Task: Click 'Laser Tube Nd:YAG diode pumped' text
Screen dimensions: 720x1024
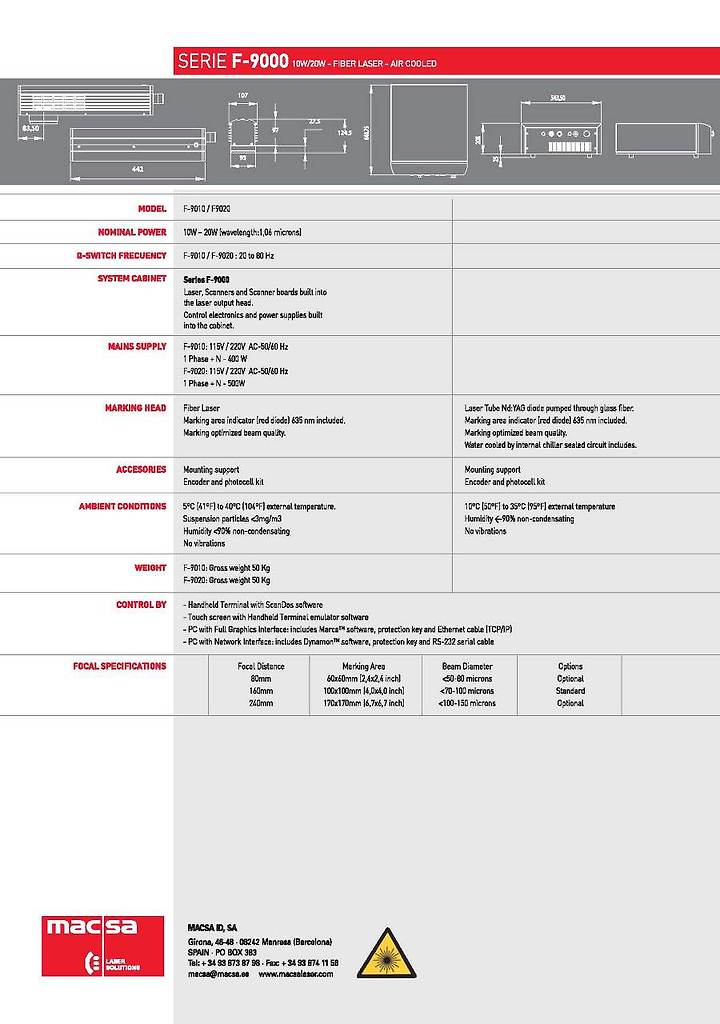Action: pyautogui.click(x=549, y=408)
